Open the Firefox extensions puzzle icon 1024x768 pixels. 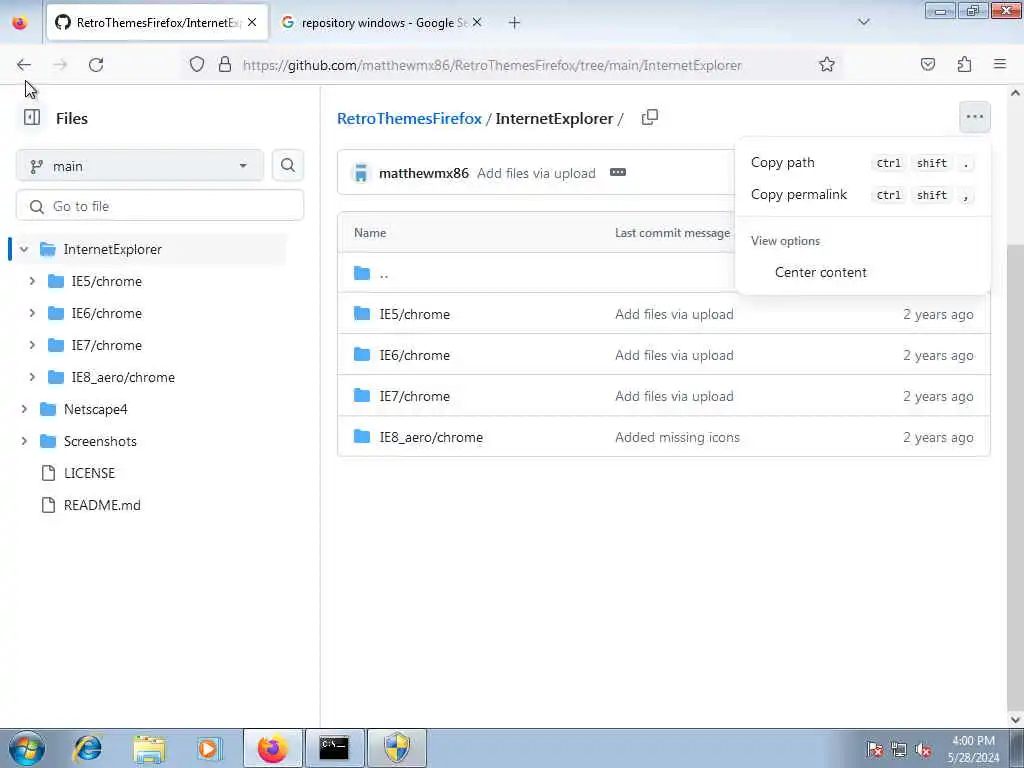click(964, 65)
